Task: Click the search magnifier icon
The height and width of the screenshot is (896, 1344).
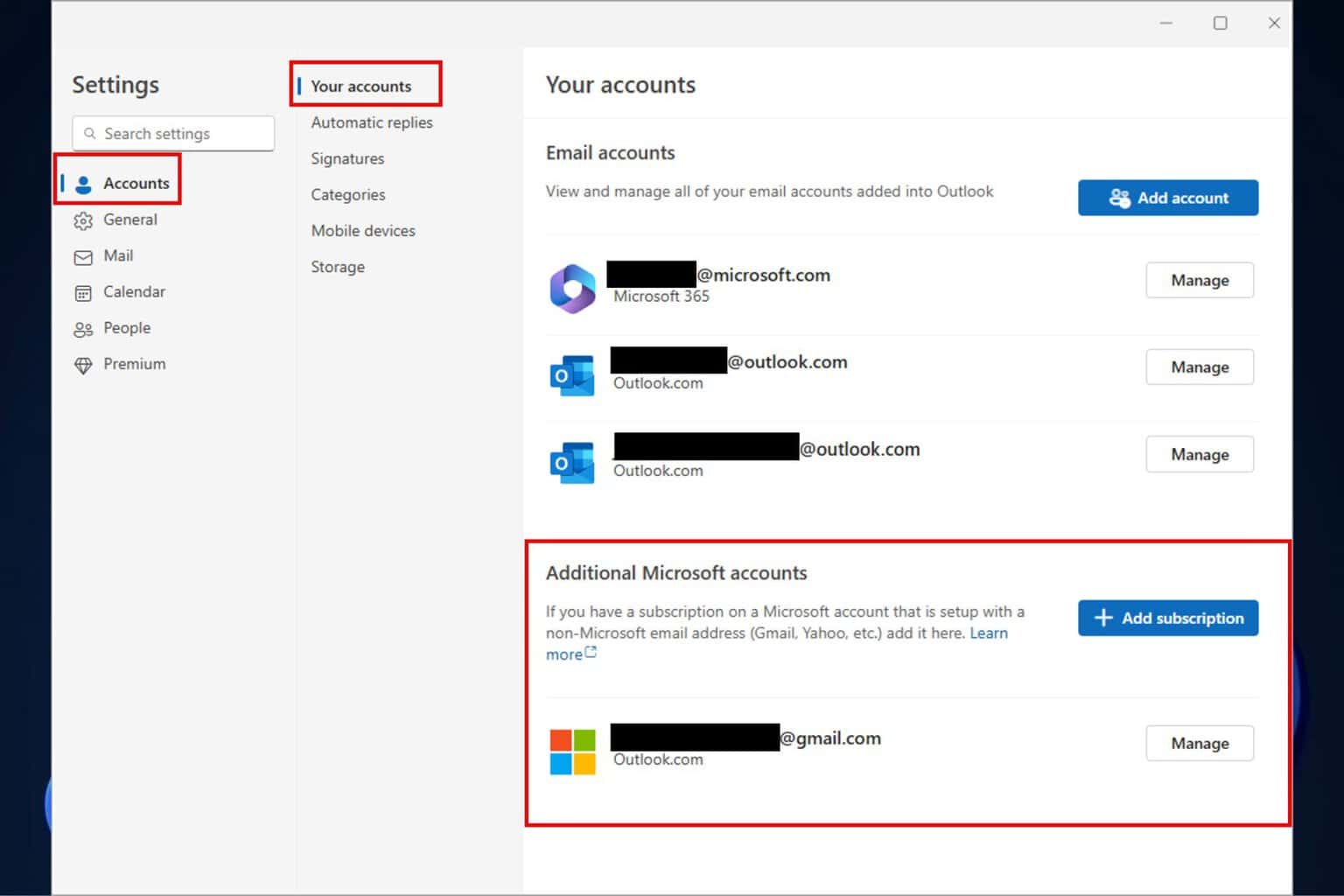Action: point(89,134)
